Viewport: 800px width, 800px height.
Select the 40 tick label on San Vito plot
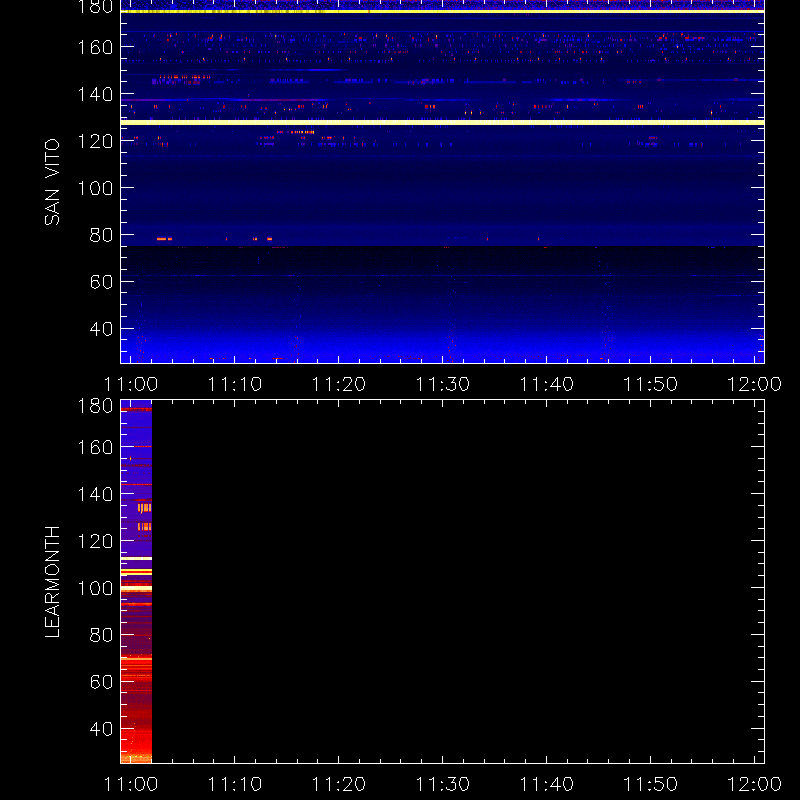[101, 329]
